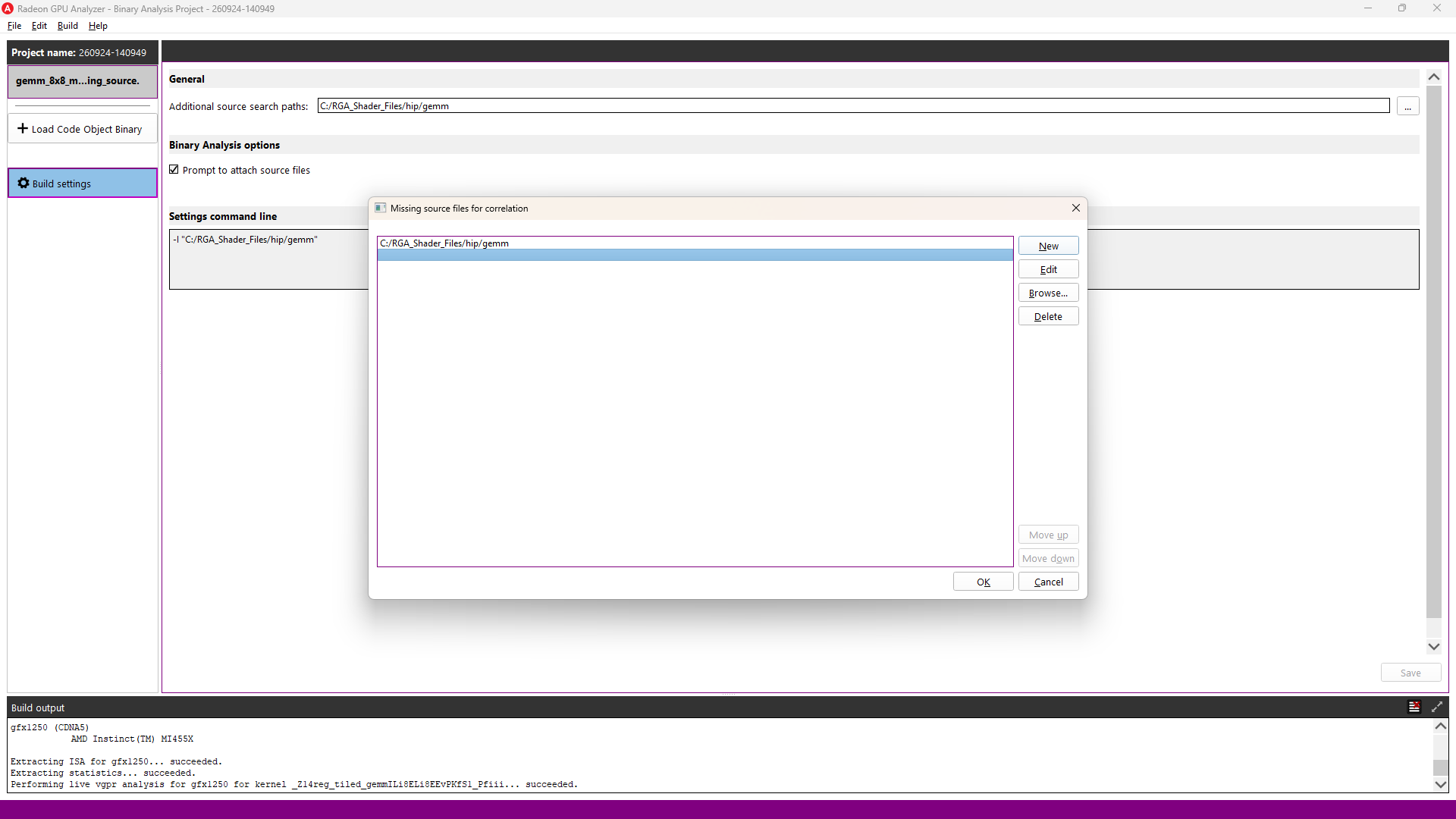Minimize the Radeon GPU Analyzer window

point(1368,8)
